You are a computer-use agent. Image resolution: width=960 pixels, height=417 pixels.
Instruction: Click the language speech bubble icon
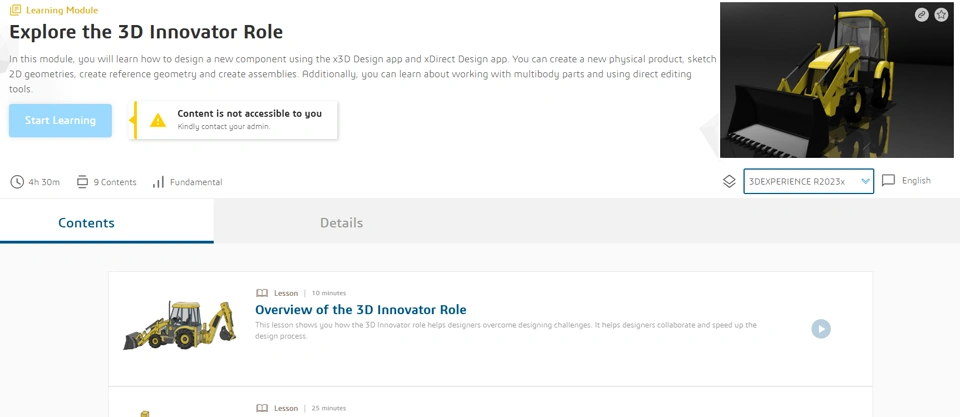(x=888, y=181)
